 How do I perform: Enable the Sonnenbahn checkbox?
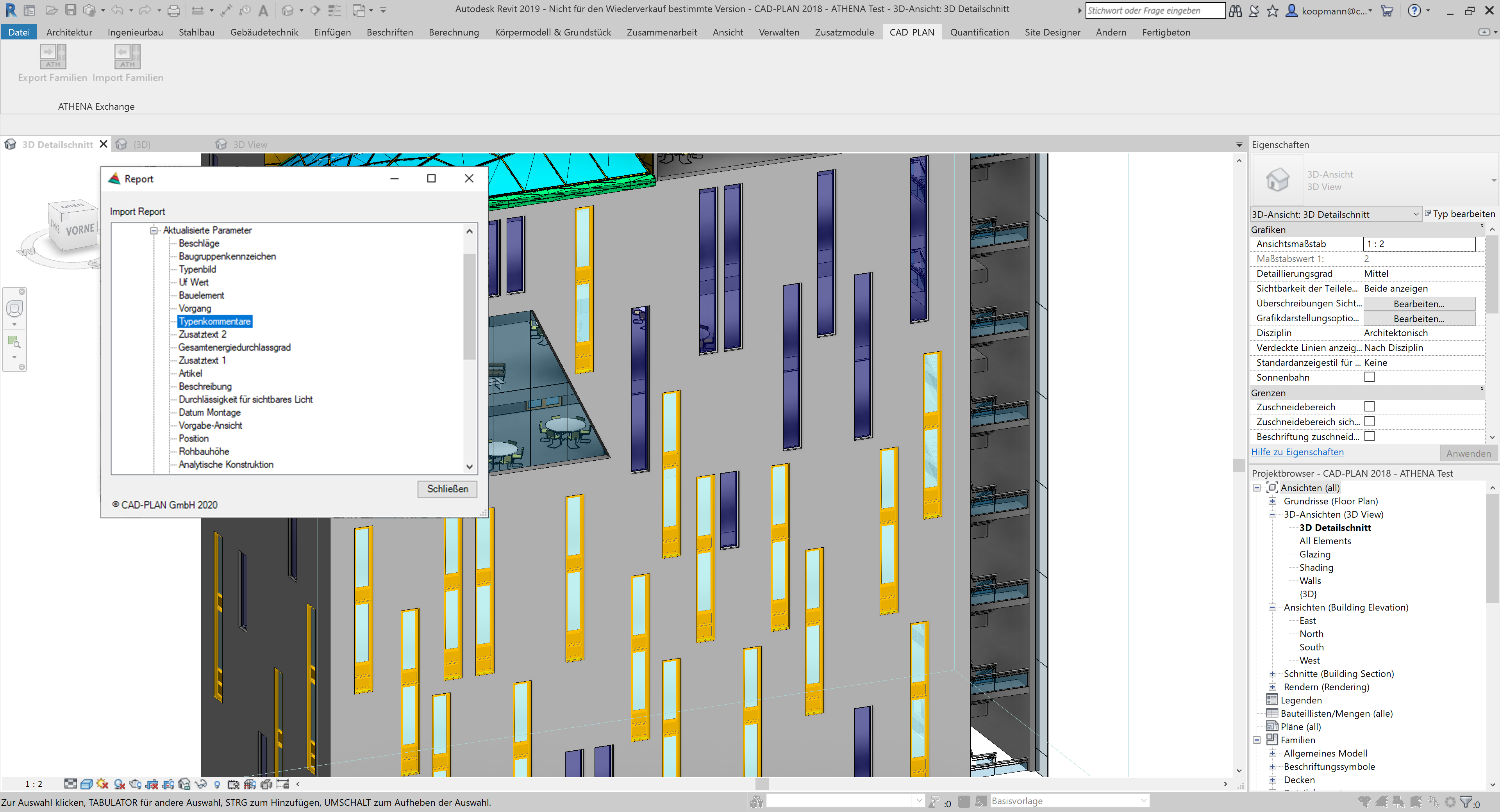pyautogui.click(x=1370, y=377)
